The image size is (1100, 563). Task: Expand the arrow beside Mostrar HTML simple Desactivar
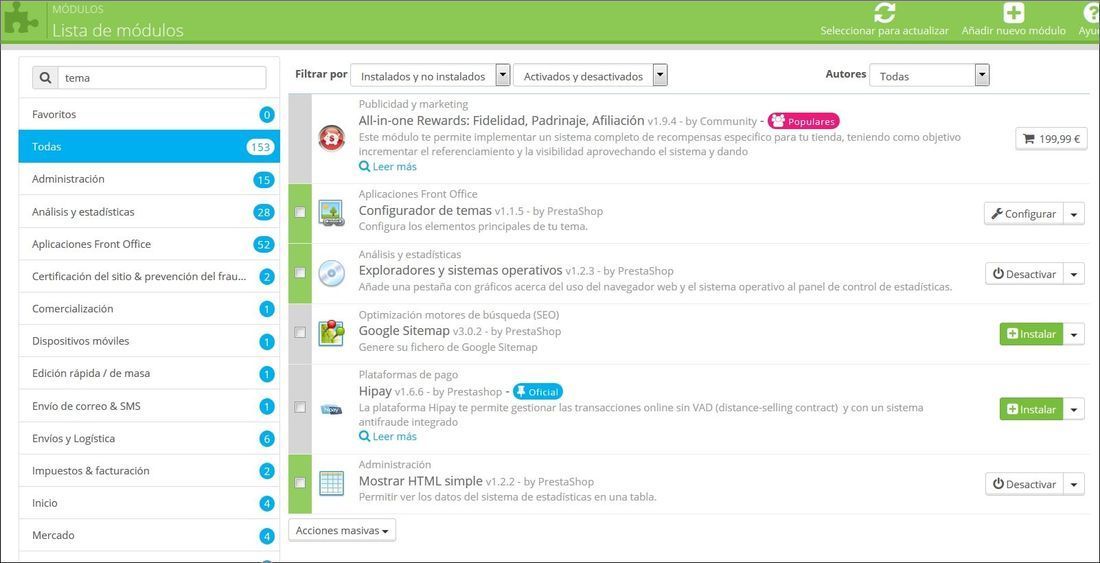pyautogui.click(x=1074, y=484)
